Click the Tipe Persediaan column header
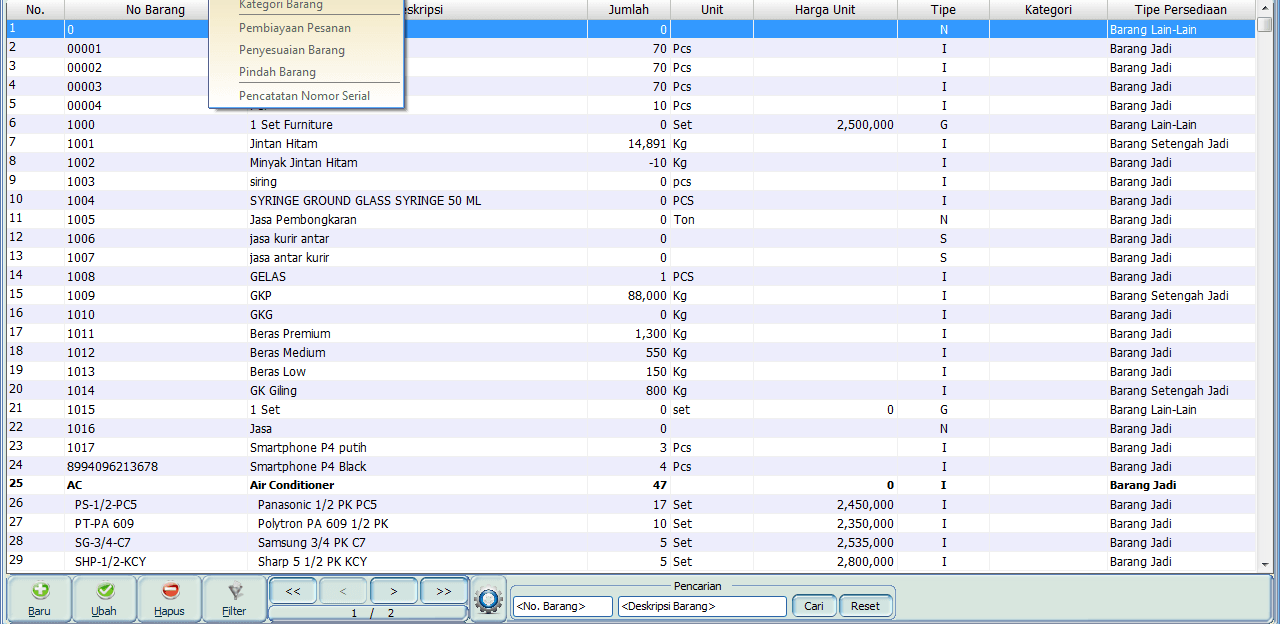The width and height of the screenshot is (1280, 624). 1181,10
